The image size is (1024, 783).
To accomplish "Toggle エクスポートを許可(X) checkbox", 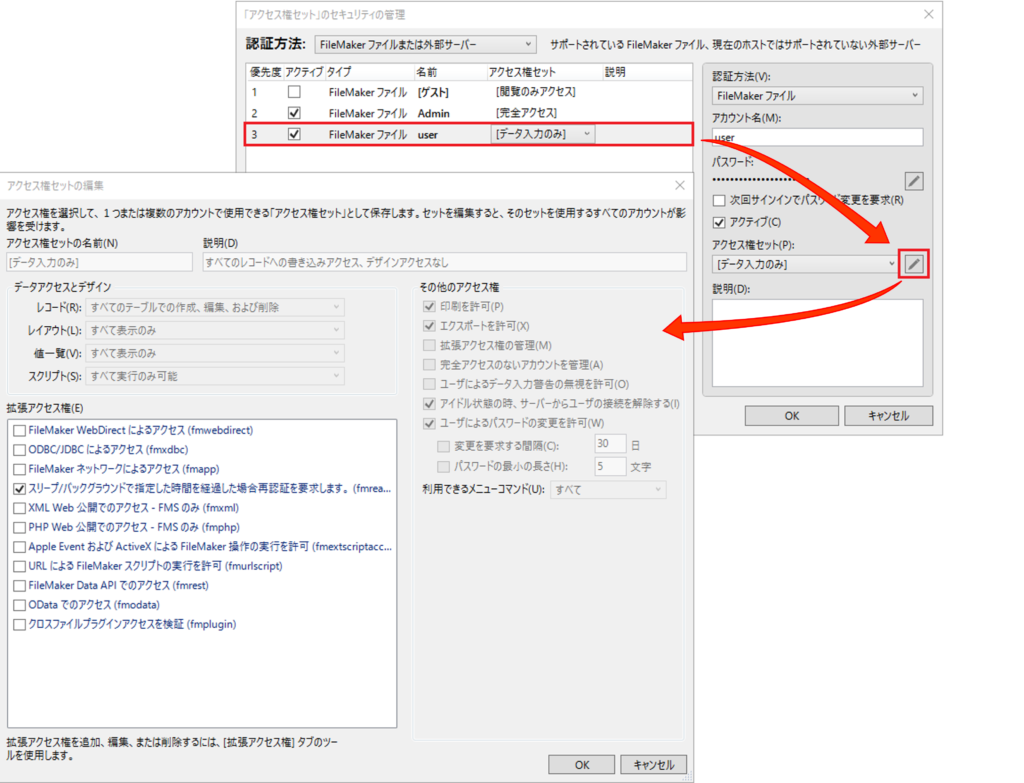I will [x=429, y=326].
